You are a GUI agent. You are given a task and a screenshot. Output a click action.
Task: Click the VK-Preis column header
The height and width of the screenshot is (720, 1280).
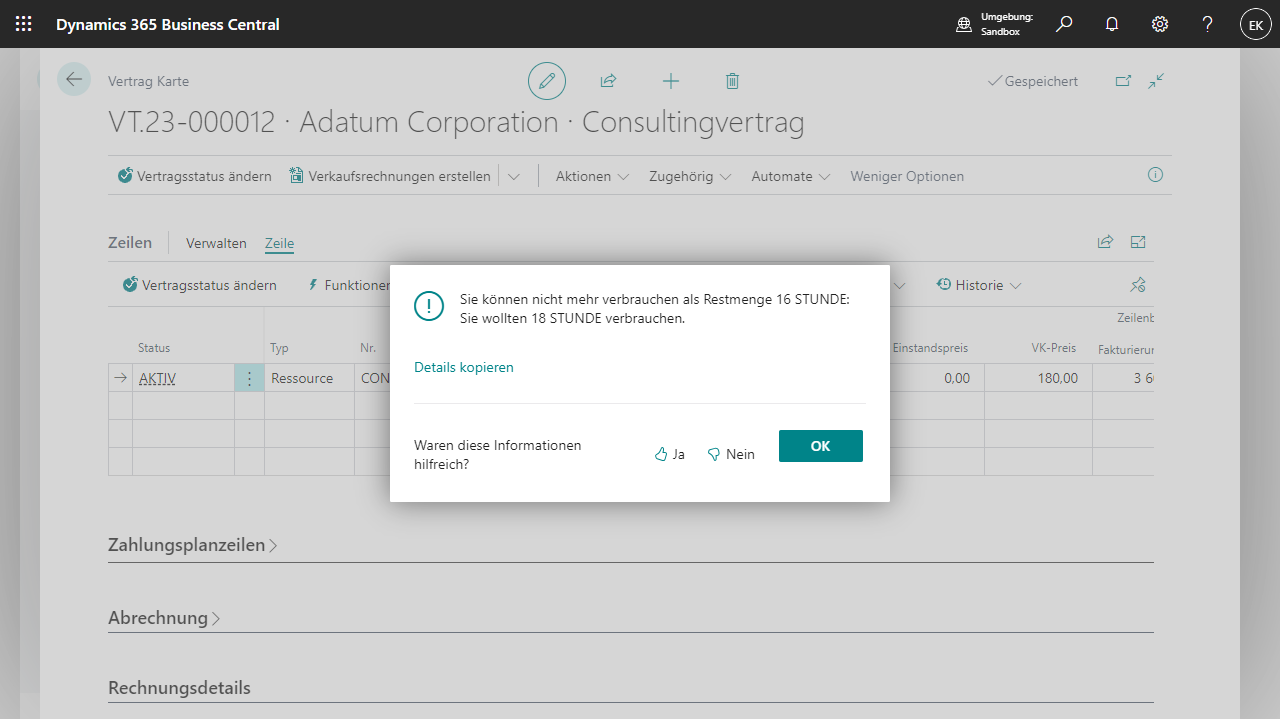[1054, 348]
